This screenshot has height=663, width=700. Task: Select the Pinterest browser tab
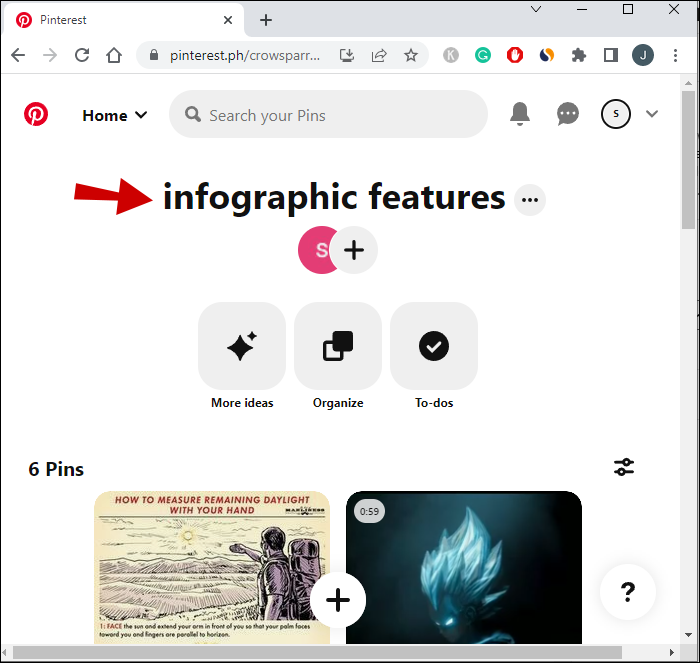[123, 20]
